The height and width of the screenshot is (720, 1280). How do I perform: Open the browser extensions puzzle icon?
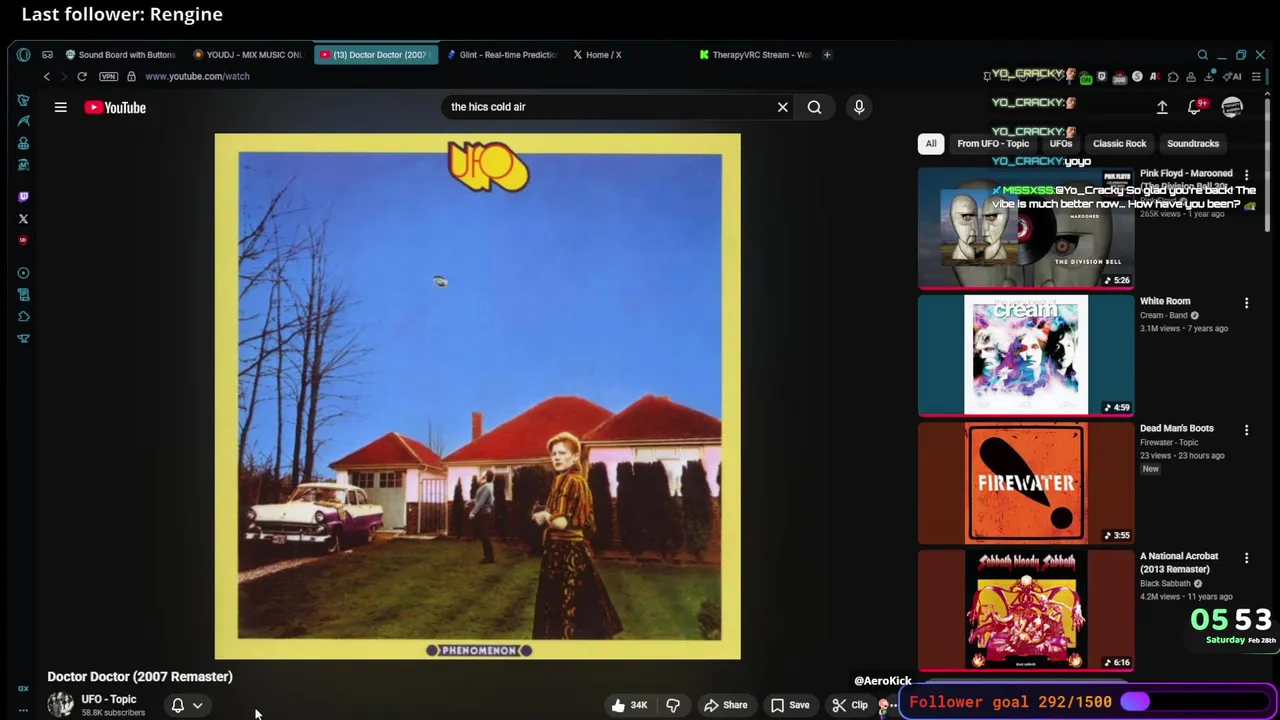click(1173, 77)
